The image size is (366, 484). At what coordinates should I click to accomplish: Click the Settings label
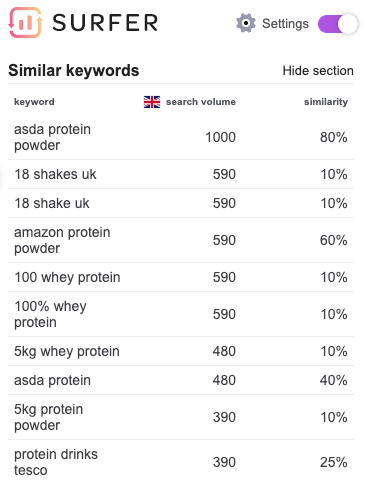pos(285,24)
